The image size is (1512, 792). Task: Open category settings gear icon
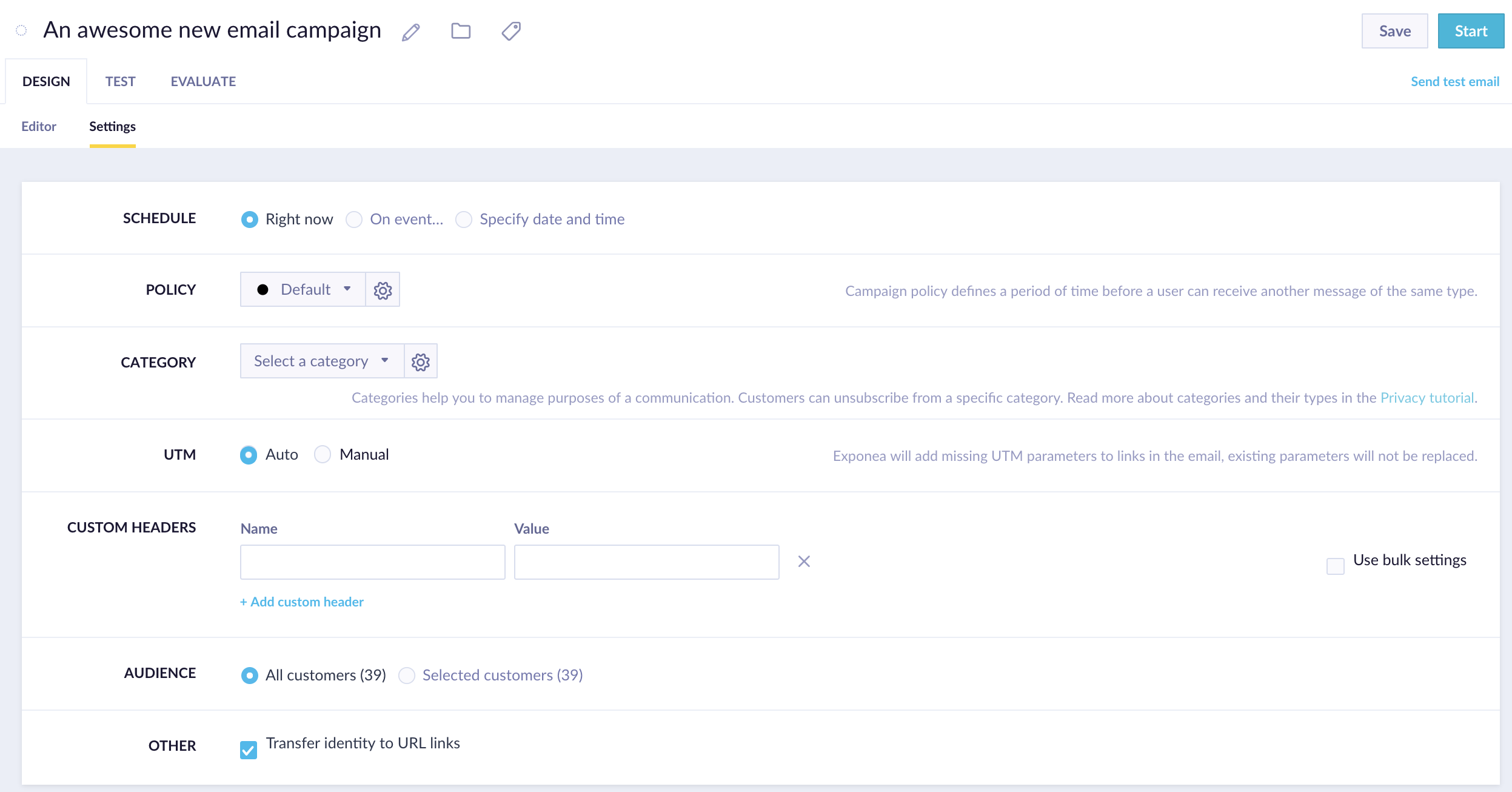(x=421, y=362)
